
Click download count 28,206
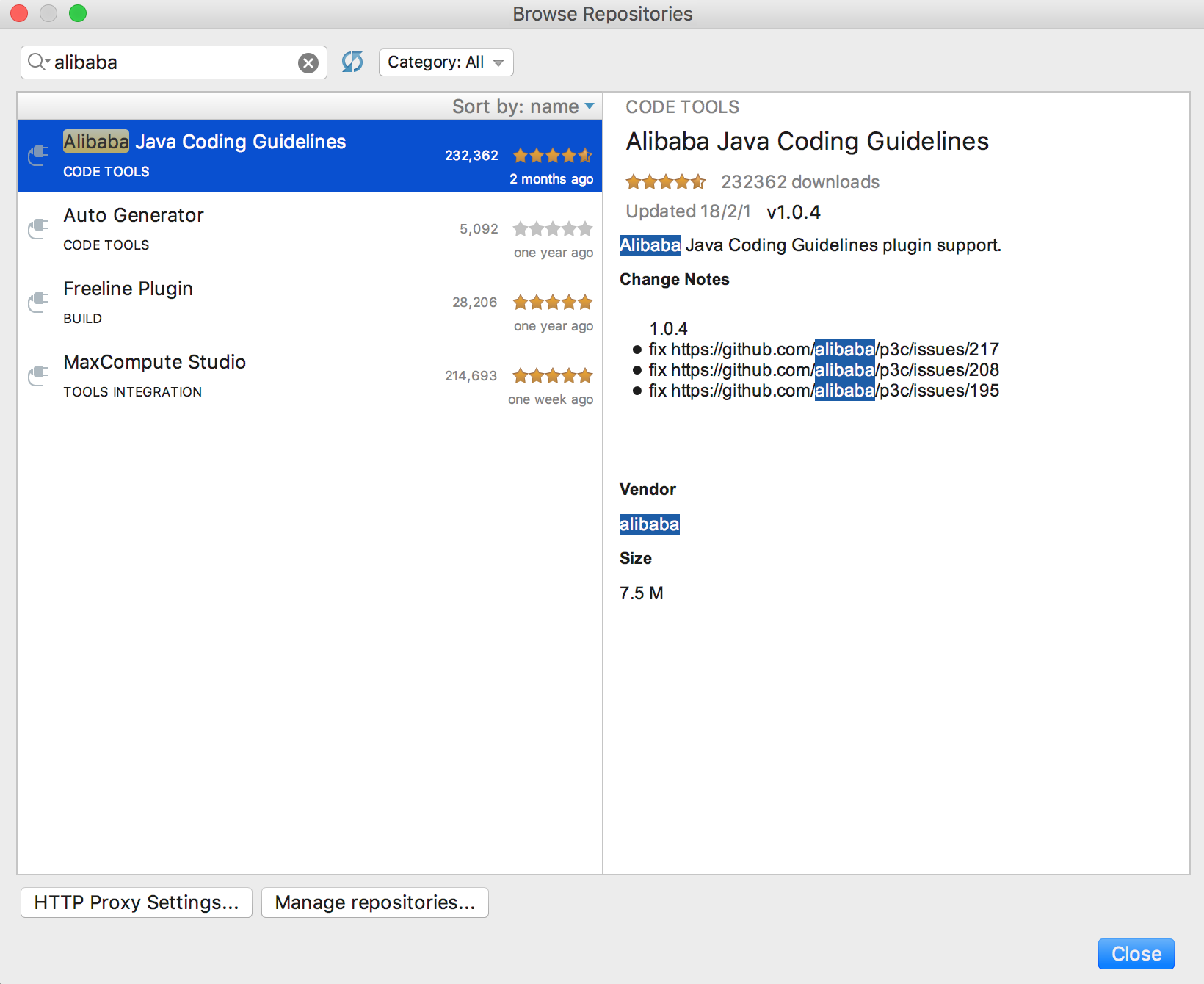point(475,303)
